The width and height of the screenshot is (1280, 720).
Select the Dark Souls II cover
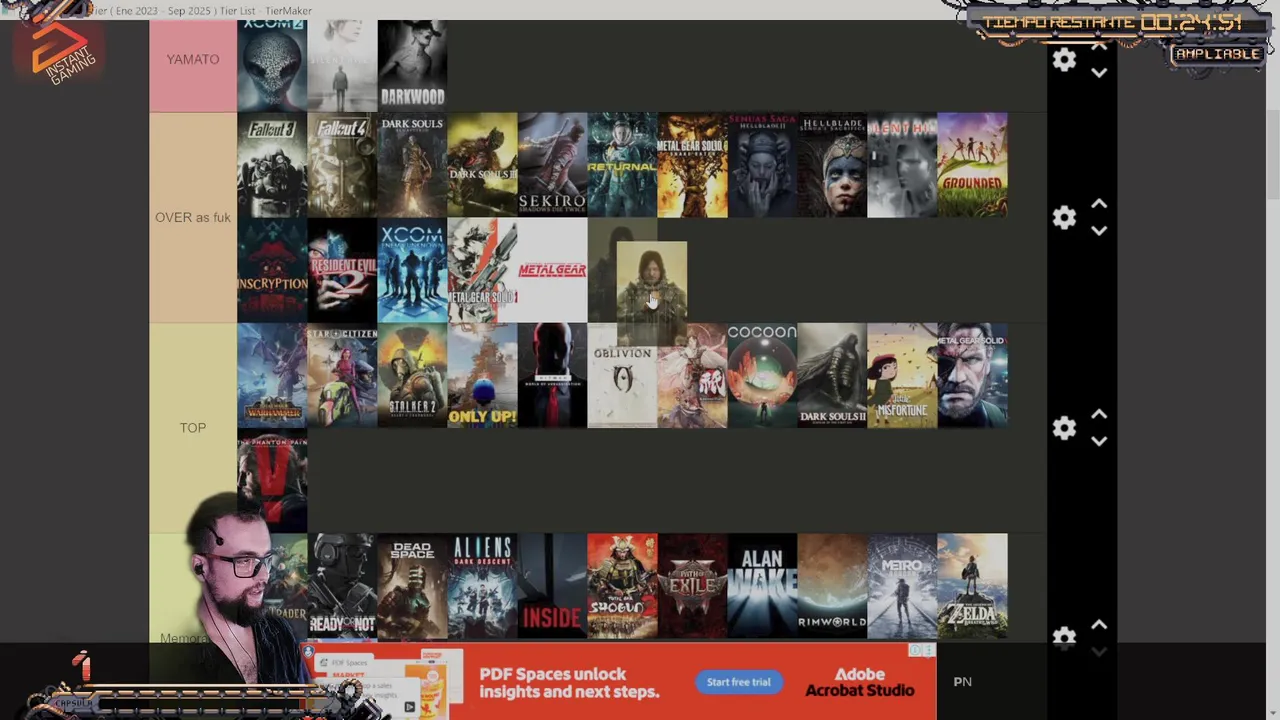[x=832, y=375]
